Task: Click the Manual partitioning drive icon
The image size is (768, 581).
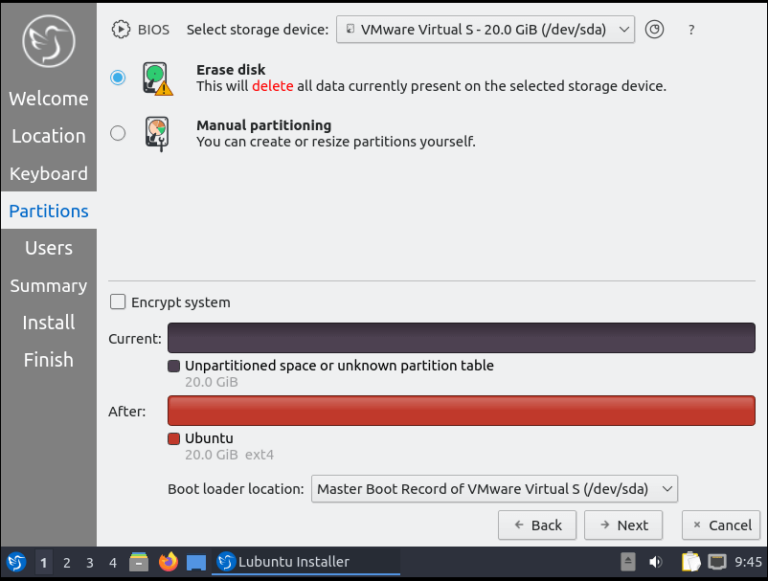Action: coord(156,133)
